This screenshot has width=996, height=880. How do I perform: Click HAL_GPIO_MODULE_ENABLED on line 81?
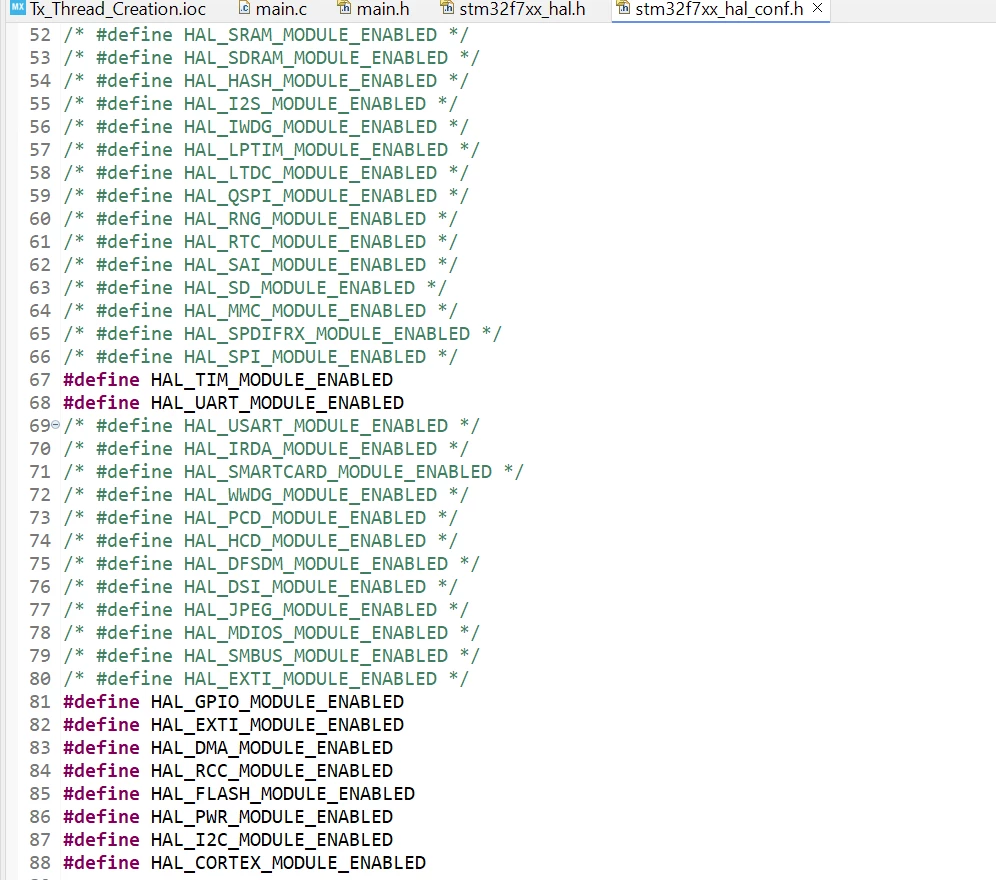tap(277, 702)
